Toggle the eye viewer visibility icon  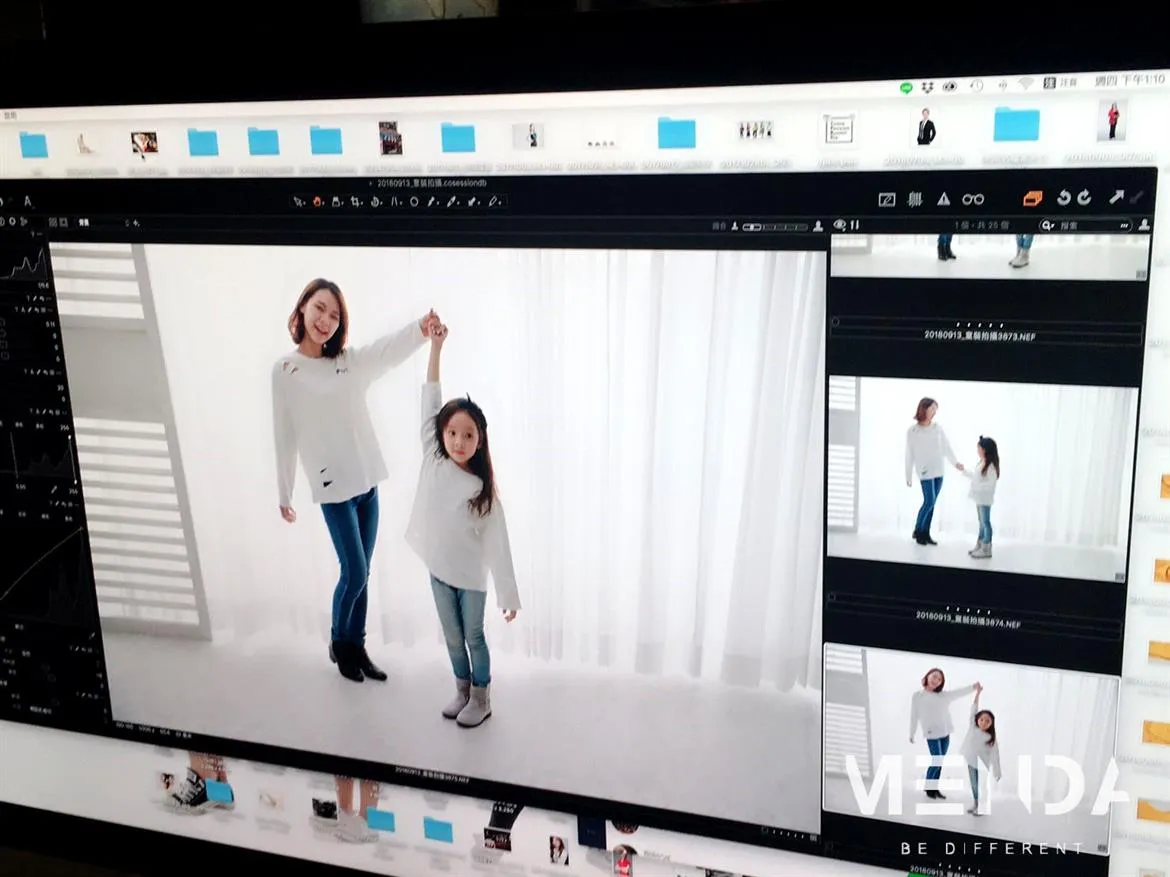pyautogui.click(x=839, y=225)
